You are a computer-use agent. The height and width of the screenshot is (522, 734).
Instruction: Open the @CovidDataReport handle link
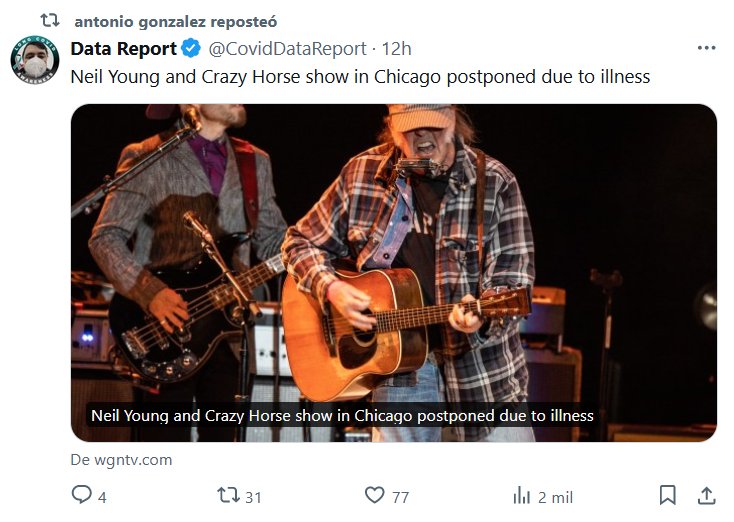coord(286,48)
